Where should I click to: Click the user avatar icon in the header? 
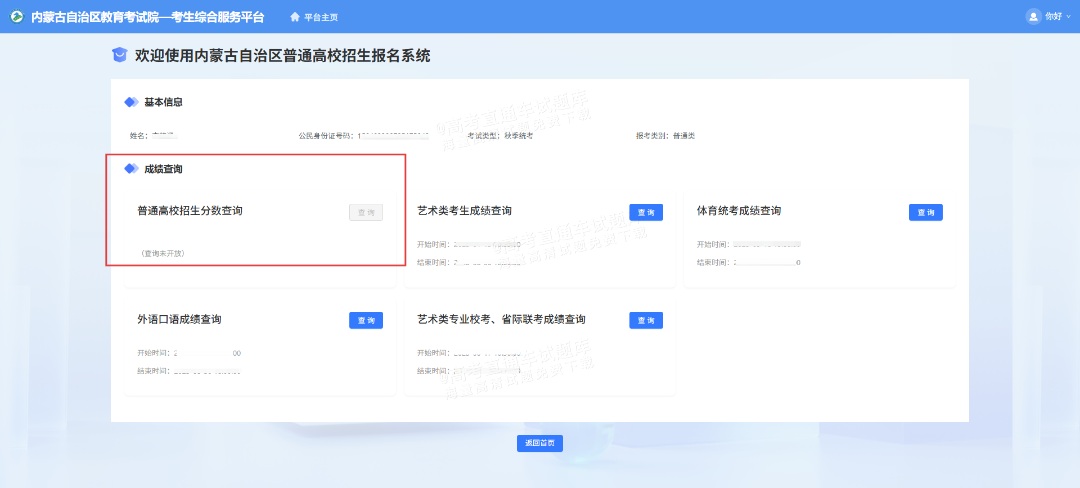pyautogui.click(x=1033, y=16)
